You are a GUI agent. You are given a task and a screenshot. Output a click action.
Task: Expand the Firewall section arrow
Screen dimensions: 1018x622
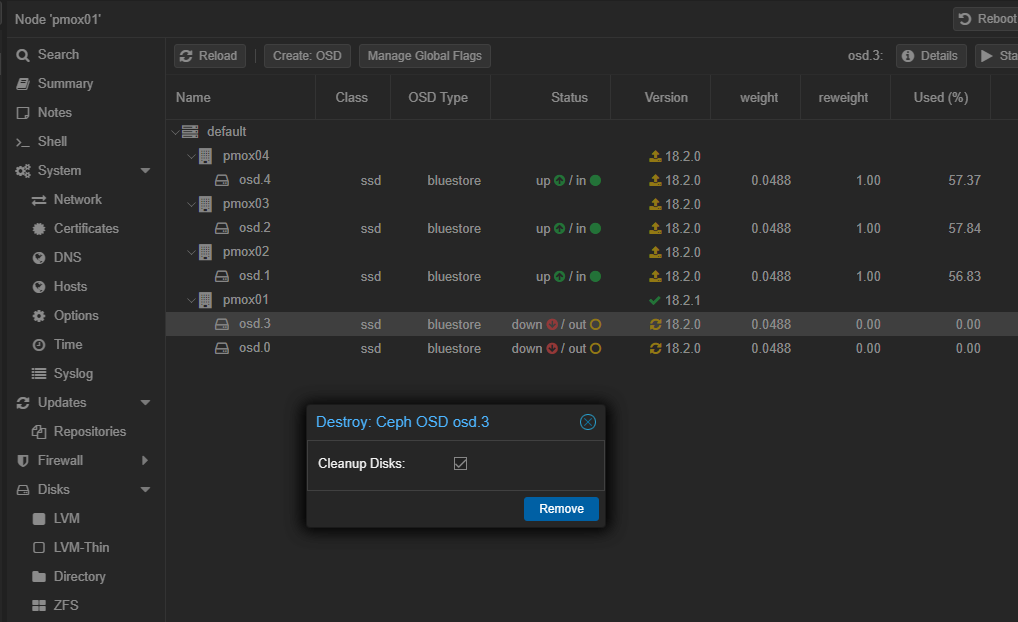[x=145, y=461]
